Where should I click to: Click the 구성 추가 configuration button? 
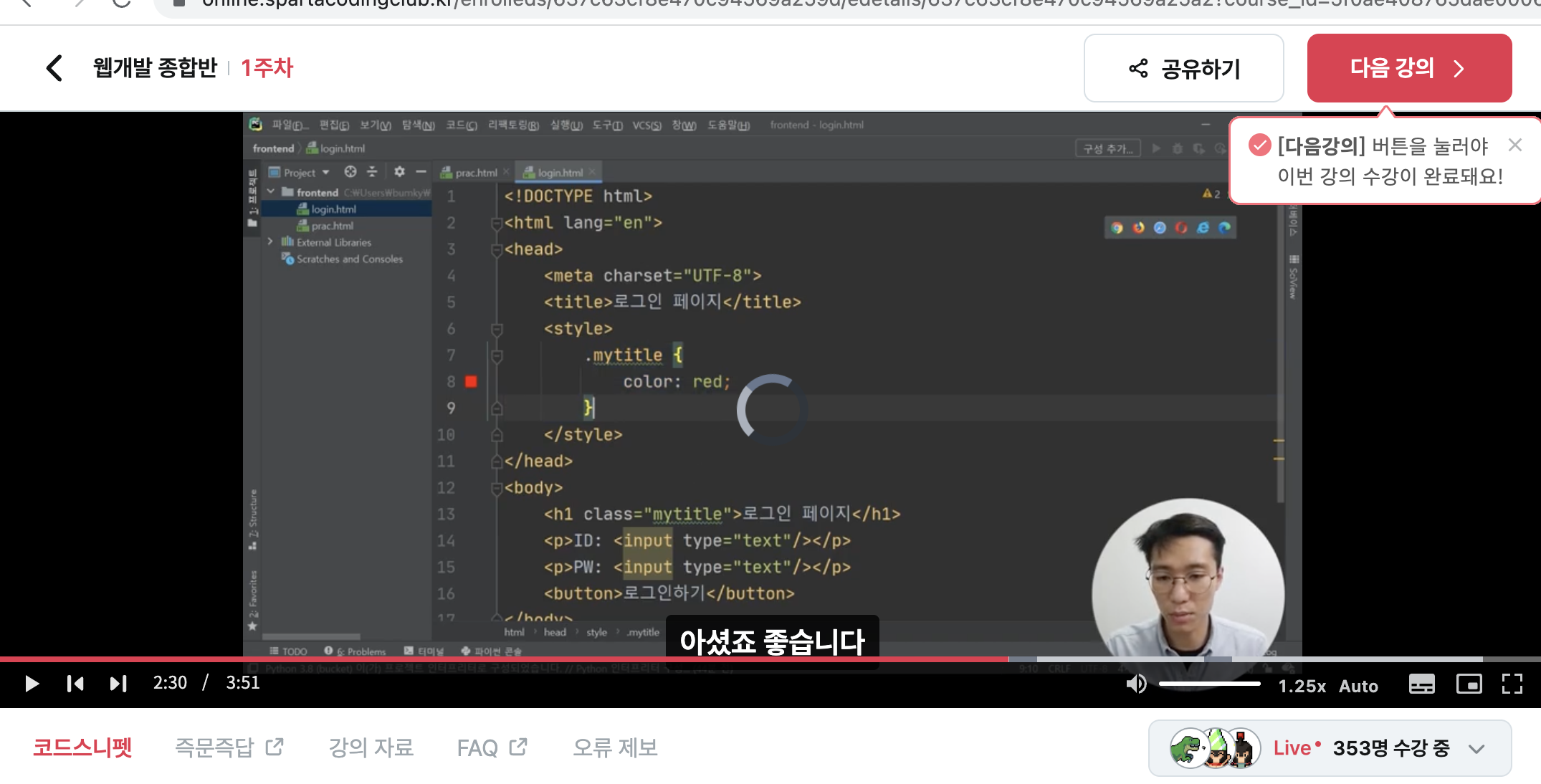(1108, 148)
